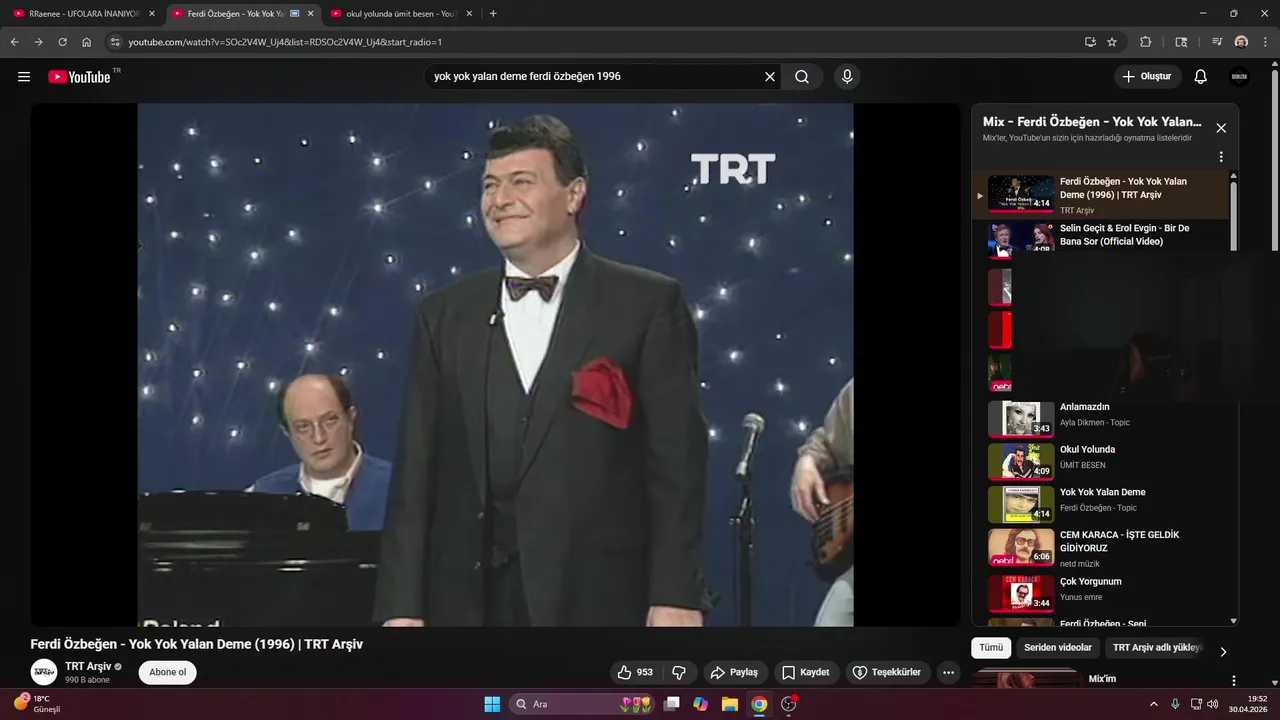
Task: Reload the current page
Action: 63,42
